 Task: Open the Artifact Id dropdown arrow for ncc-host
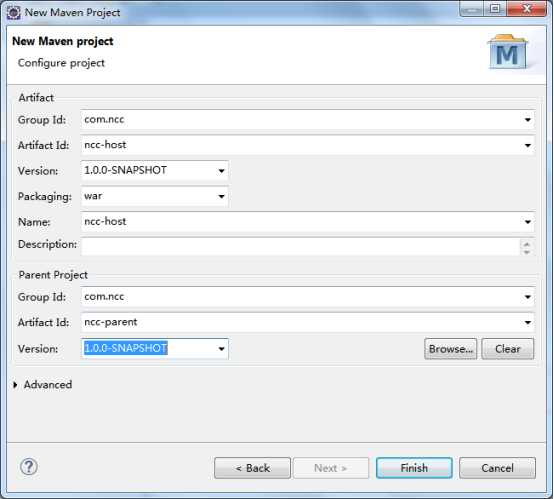click(x=528, y=145)
